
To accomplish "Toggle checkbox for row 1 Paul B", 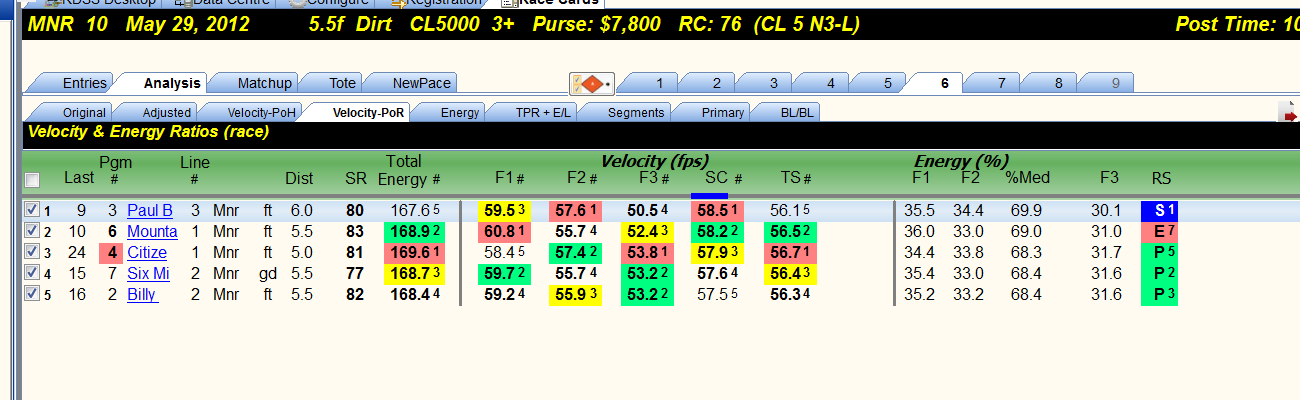I will tap(31, 211).
